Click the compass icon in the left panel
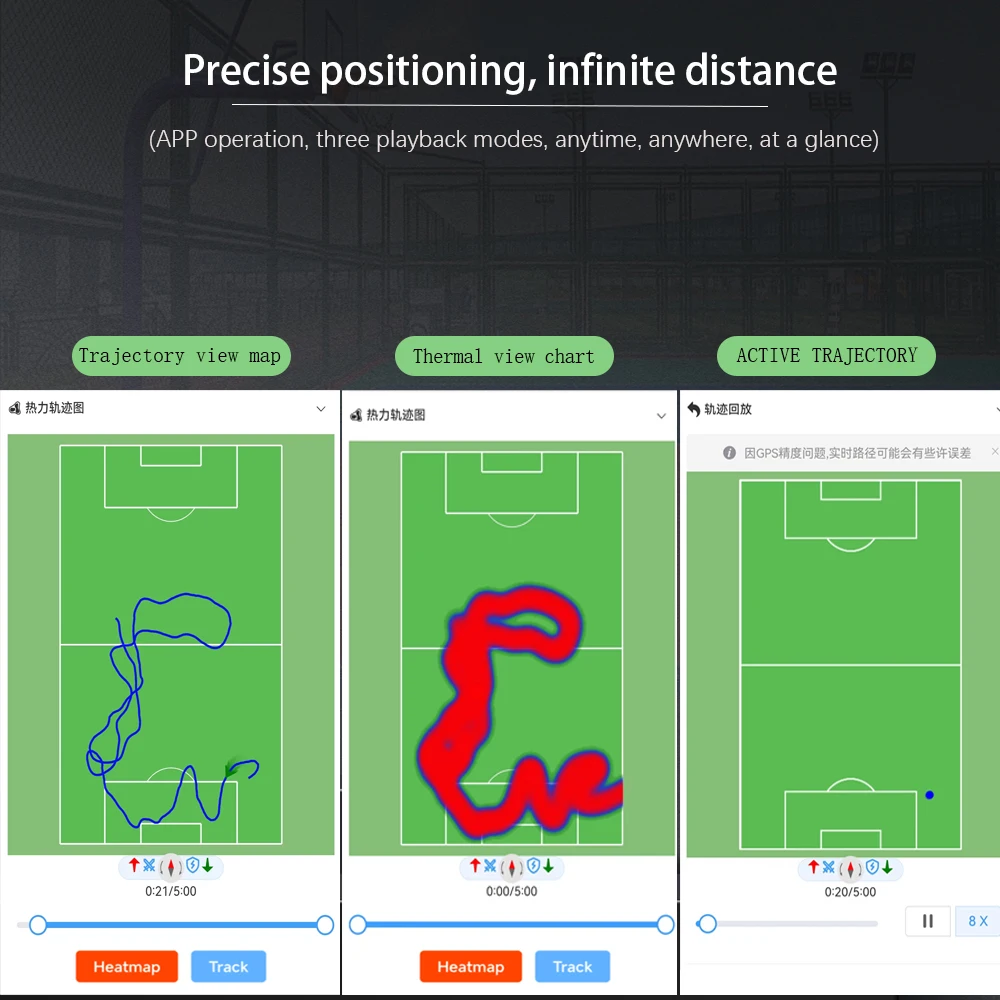 (x=170, y=866)
